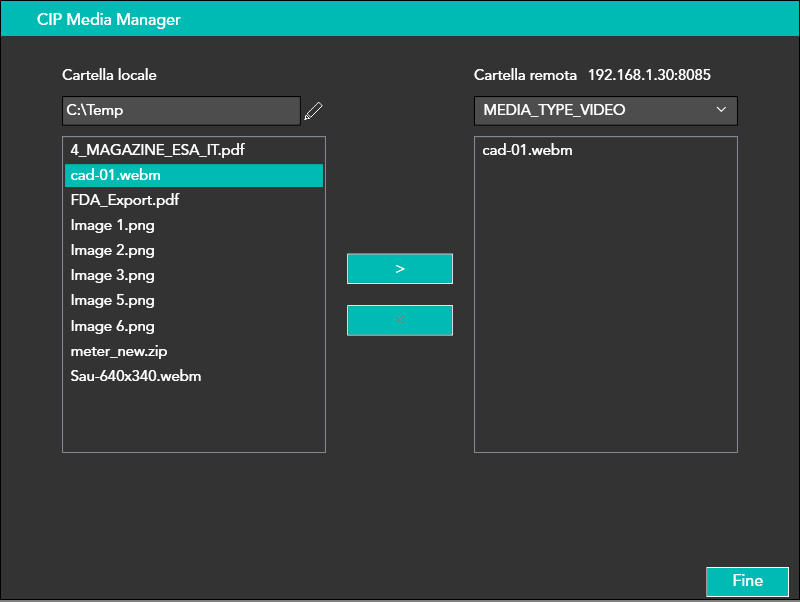Click the Cartella remota address label
Viewport: 800px width, 602px height.
[592, 75]
